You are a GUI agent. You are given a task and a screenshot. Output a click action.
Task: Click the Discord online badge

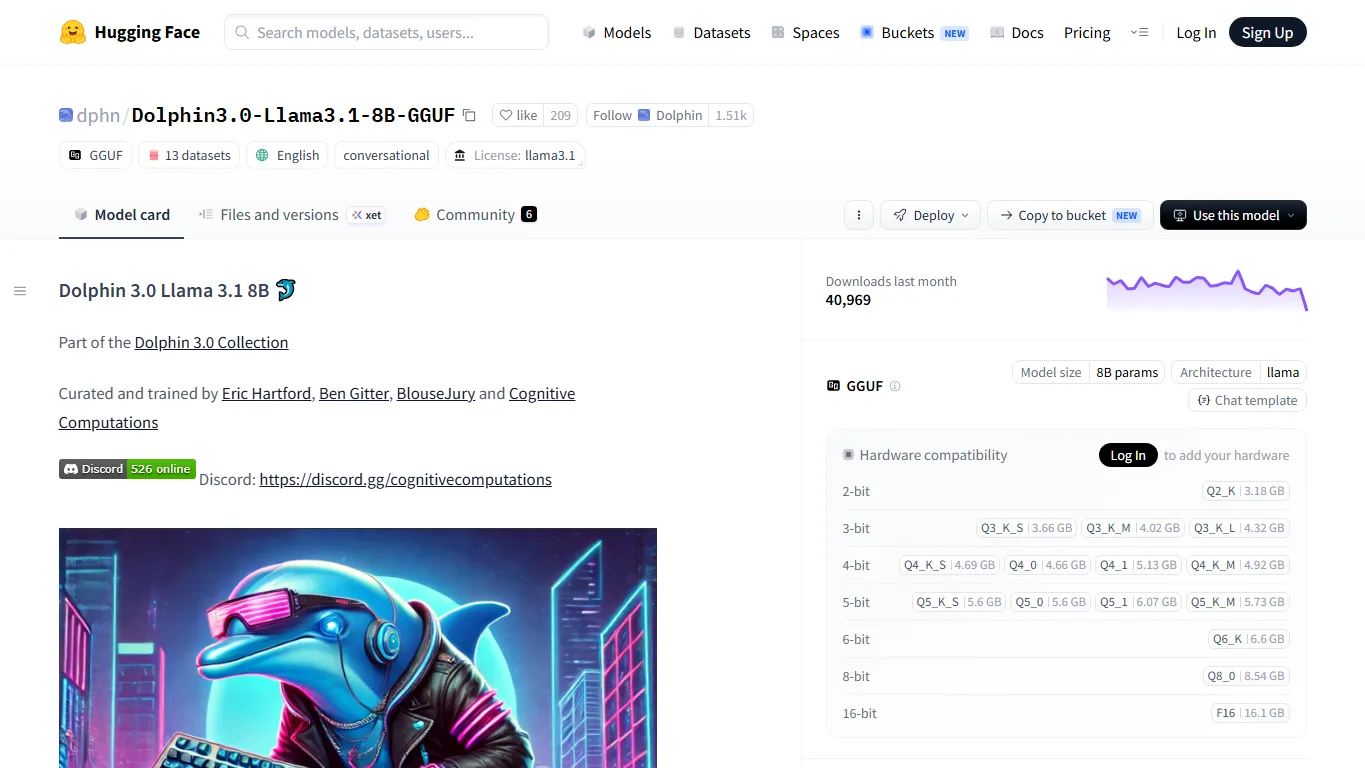click(x=127, y=469)
